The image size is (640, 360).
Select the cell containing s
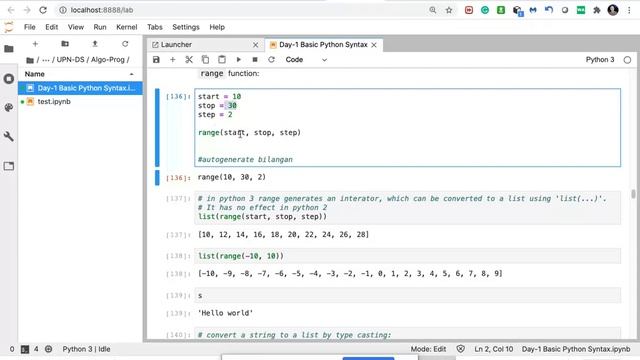pos(407,296)
